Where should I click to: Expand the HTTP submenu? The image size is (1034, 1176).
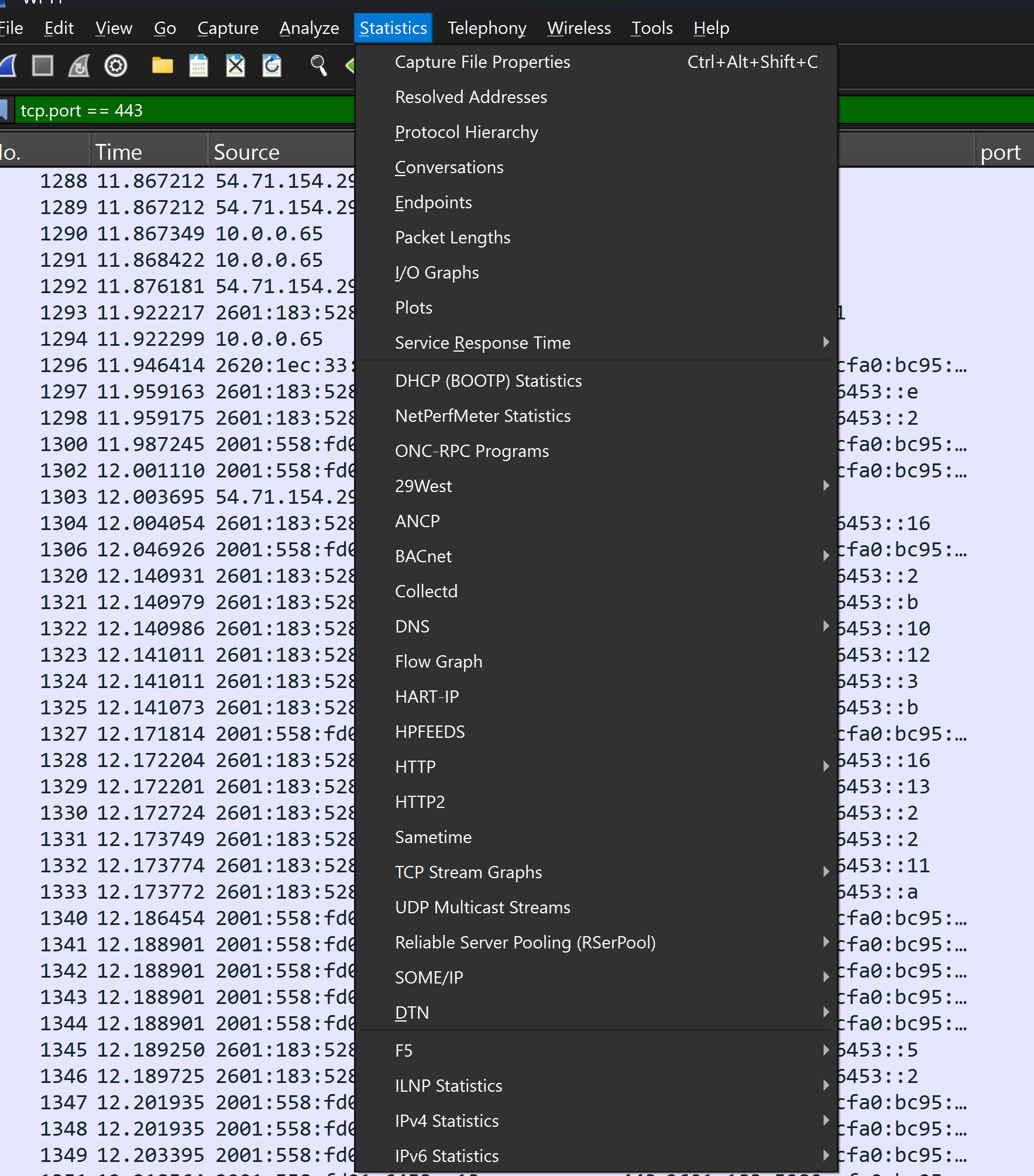[596, 767]
